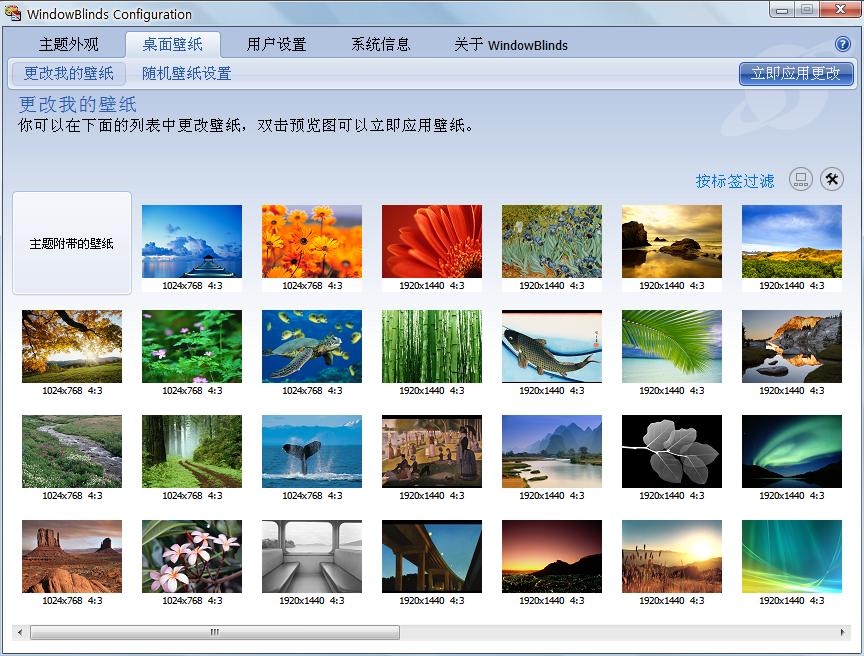Click the WindowBlinds title bar app icon
Viewport: 864px width, 656px height.
coord(13,12)
